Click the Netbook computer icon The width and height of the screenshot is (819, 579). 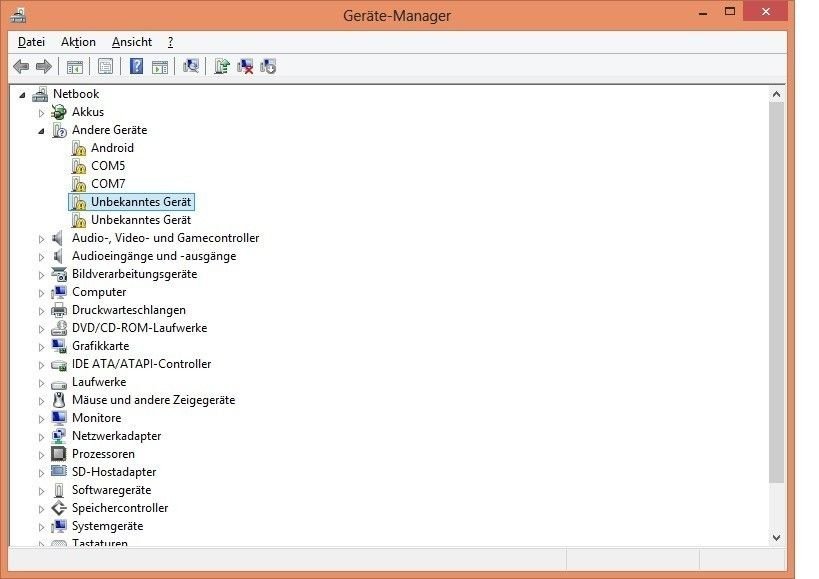coord(40,94)
